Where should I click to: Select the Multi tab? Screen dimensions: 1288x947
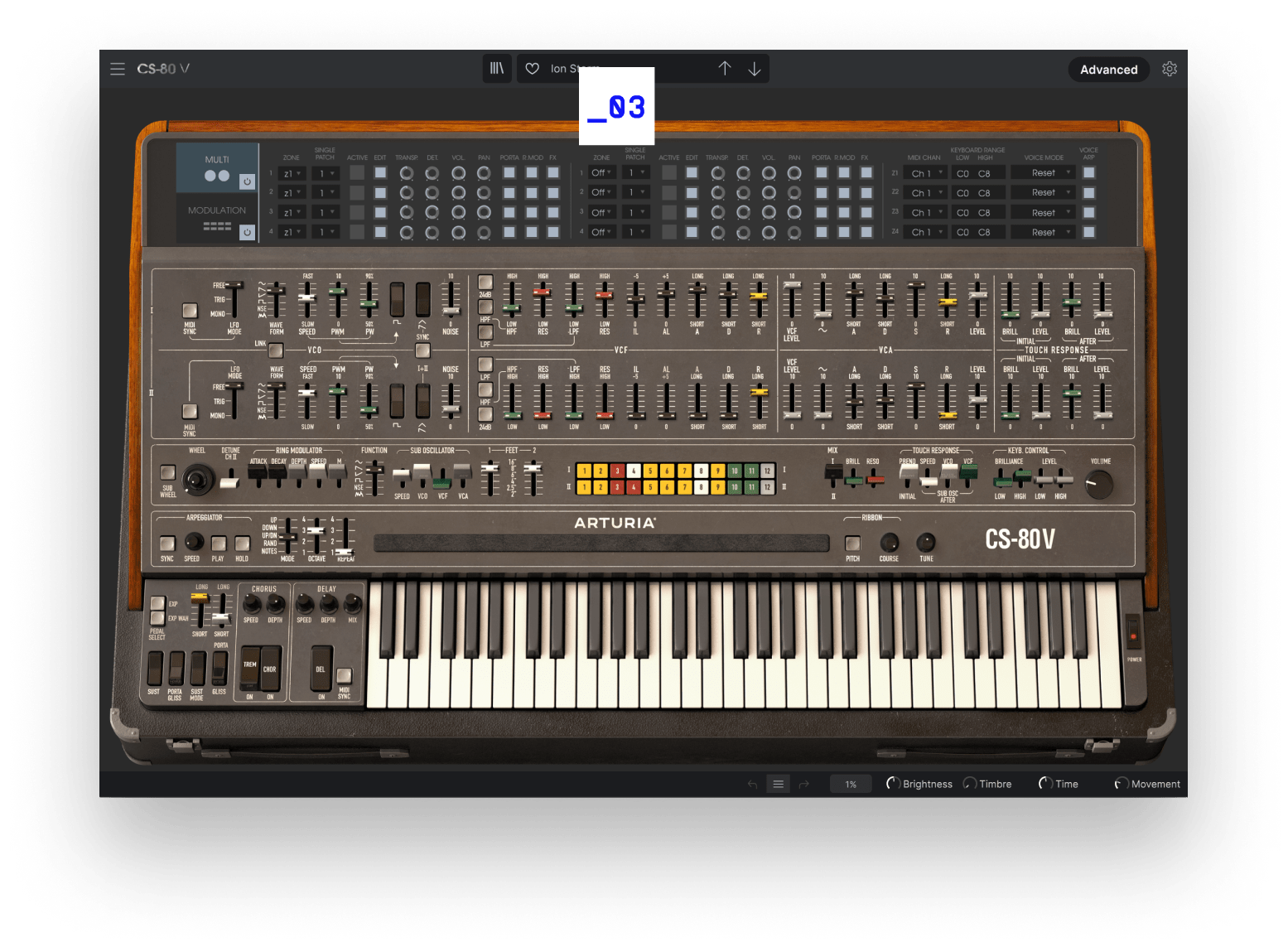(217, 168)
